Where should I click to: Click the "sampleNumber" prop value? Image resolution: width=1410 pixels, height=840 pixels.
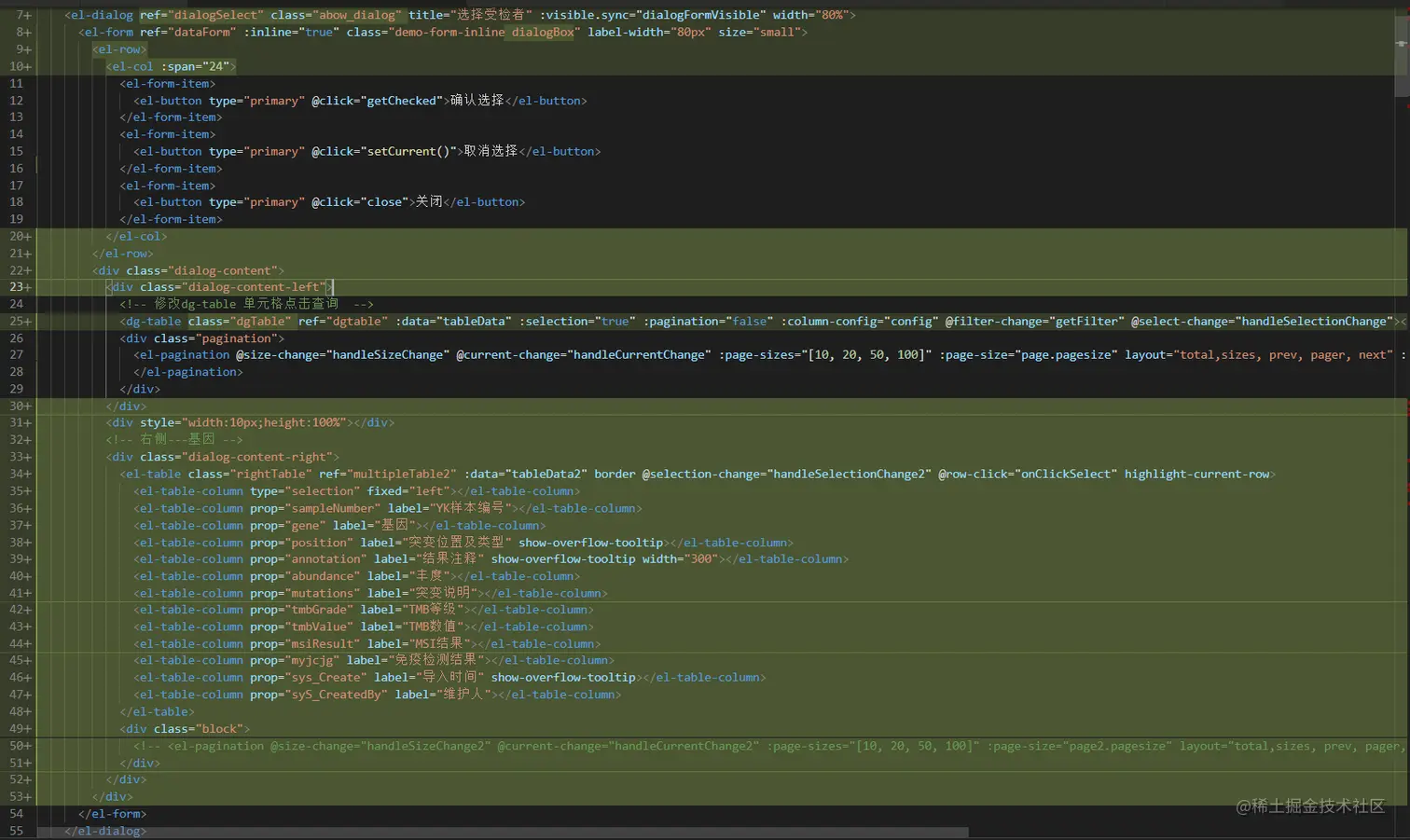tap(333, 508)
